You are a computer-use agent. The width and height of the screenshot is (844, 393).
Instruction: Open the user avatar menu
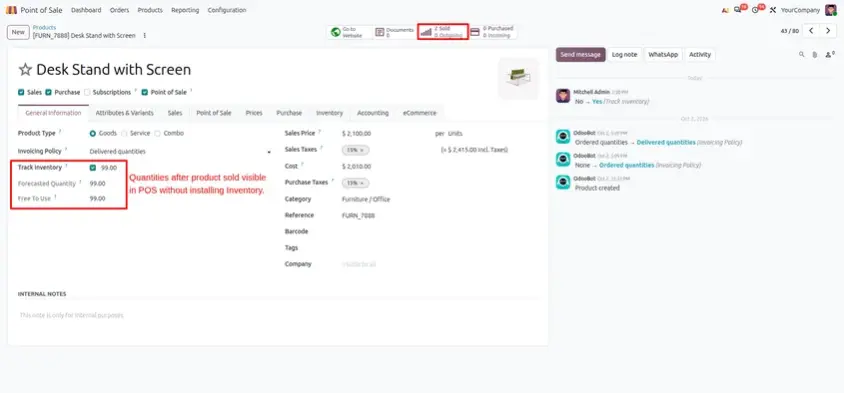pos(831,10)
